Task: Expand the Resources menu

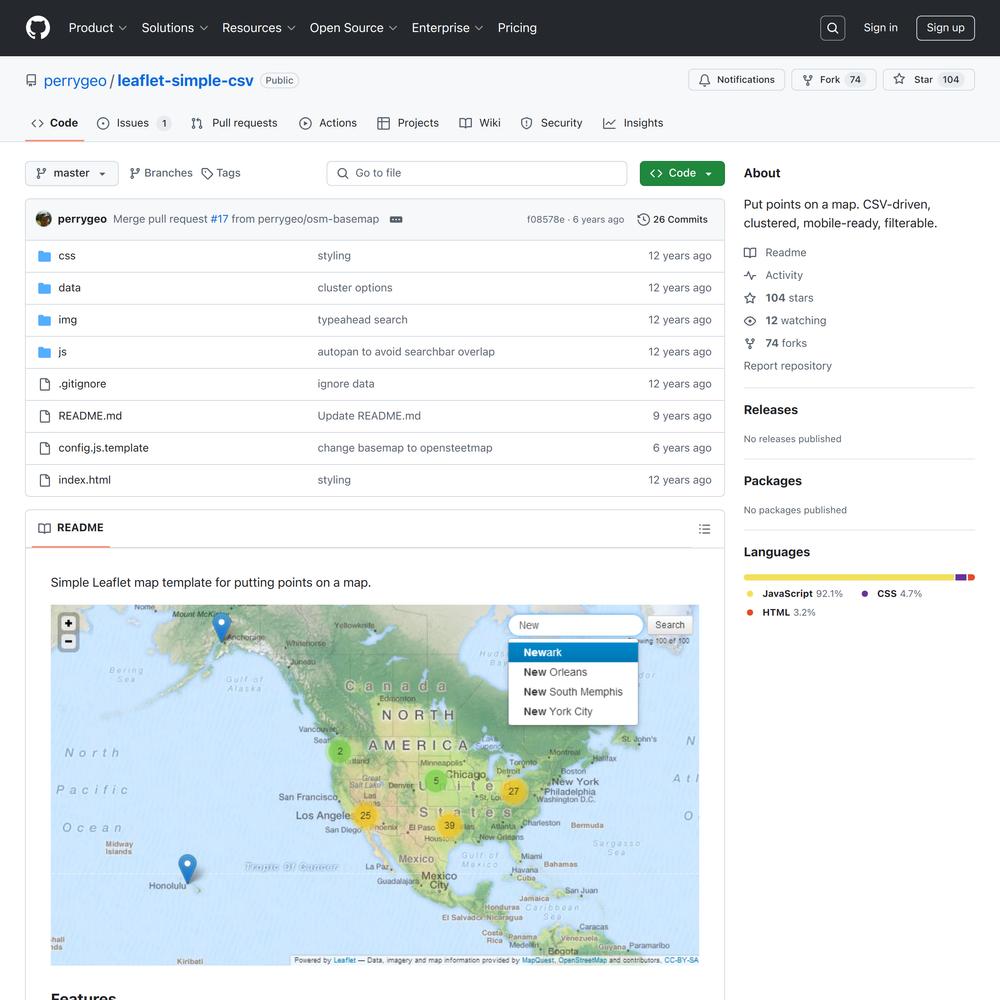Action: (x=258, y=28)
